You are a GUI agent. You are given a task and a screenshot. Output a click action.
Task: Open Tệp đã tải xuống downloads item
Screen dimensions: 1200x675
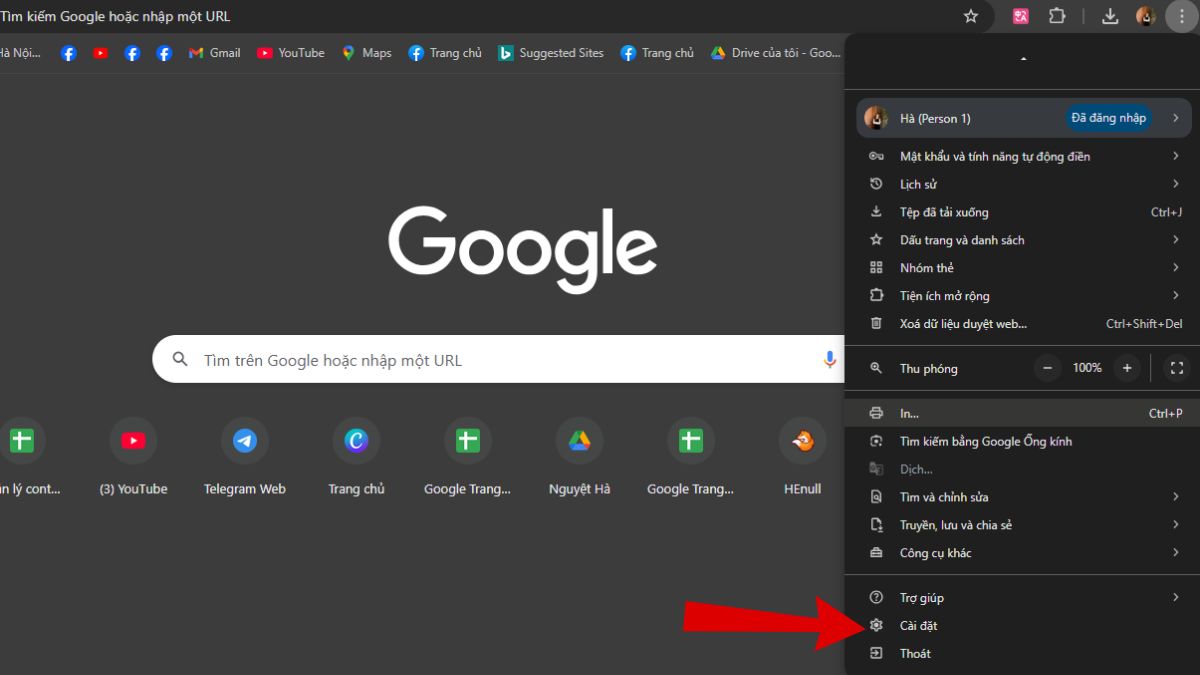(x=1024, y=212)
